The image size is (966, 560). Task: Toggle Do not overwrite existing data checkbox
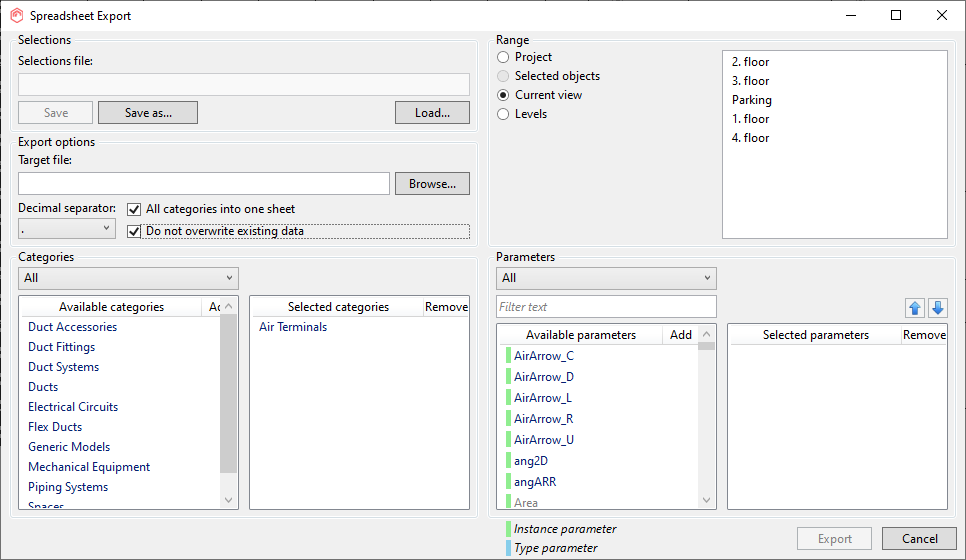click(x=134, y=231)
